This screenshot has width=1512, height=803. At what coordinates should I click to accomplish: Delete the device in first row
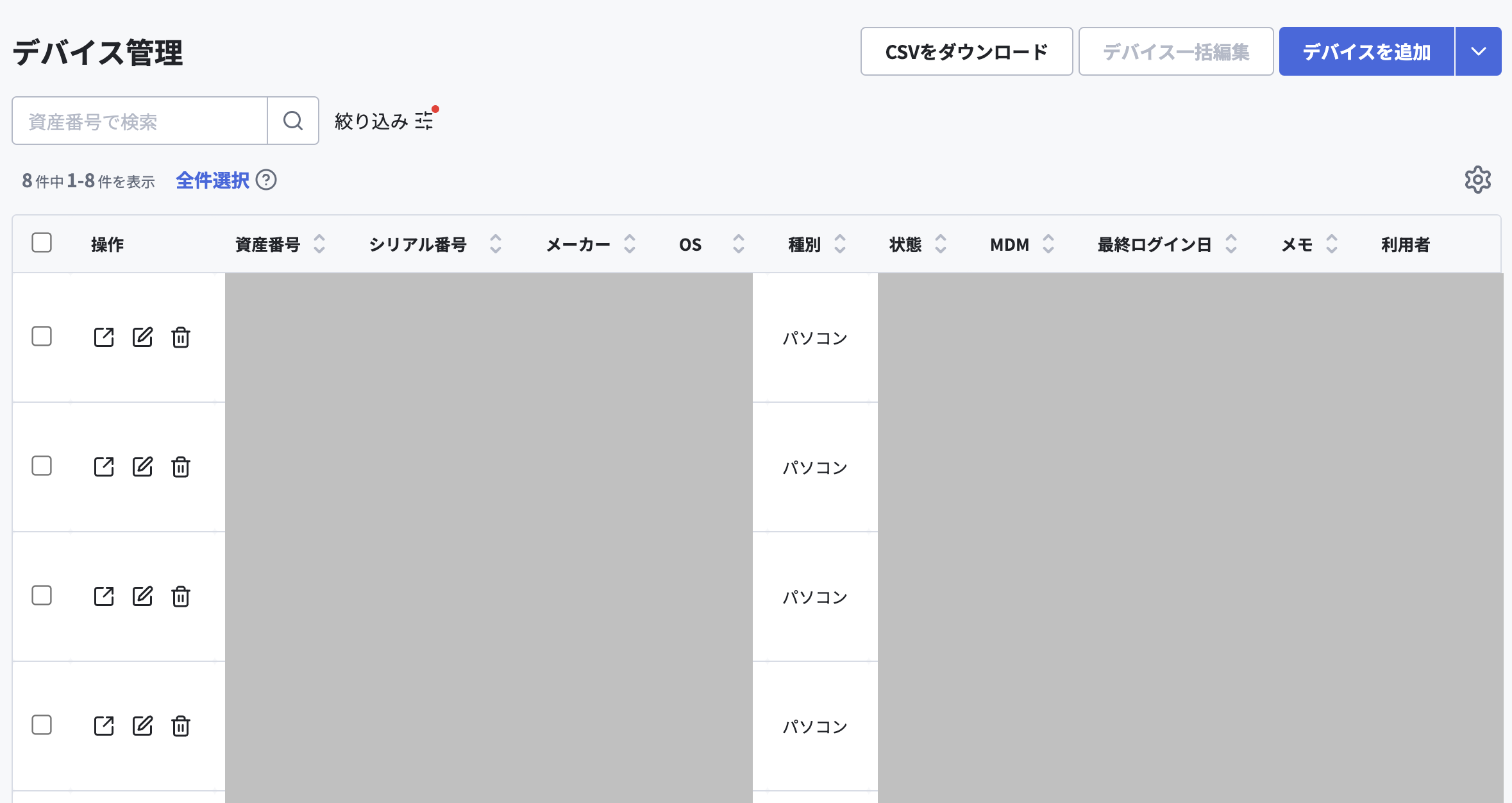pos(181,337)
